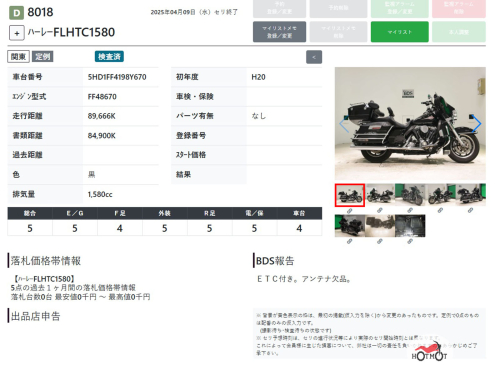
Task: Open link icon under the second thumbnail
Action: 380,210
